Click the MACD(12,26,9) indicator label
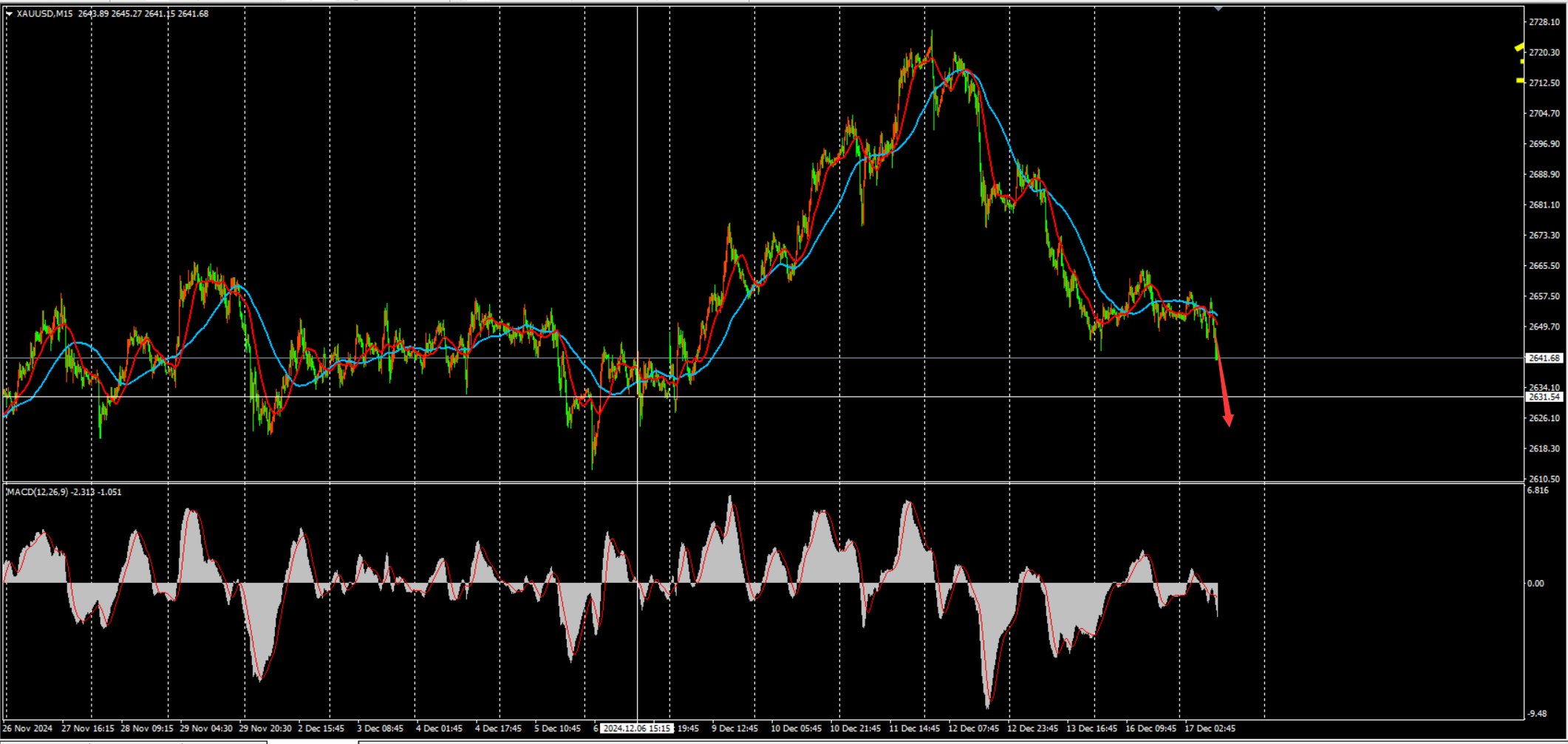This screenshot has width=1568, height=744. click(37, 492)
